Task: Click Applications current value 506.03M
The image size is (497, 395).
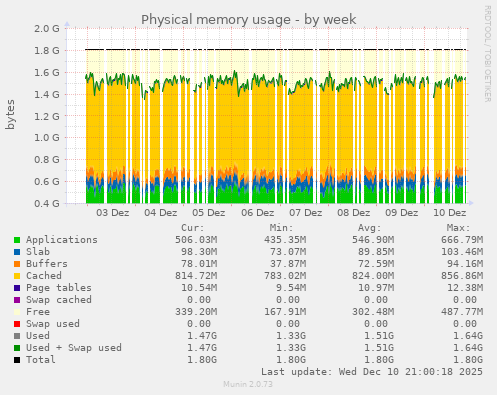Action: (196, 240)
